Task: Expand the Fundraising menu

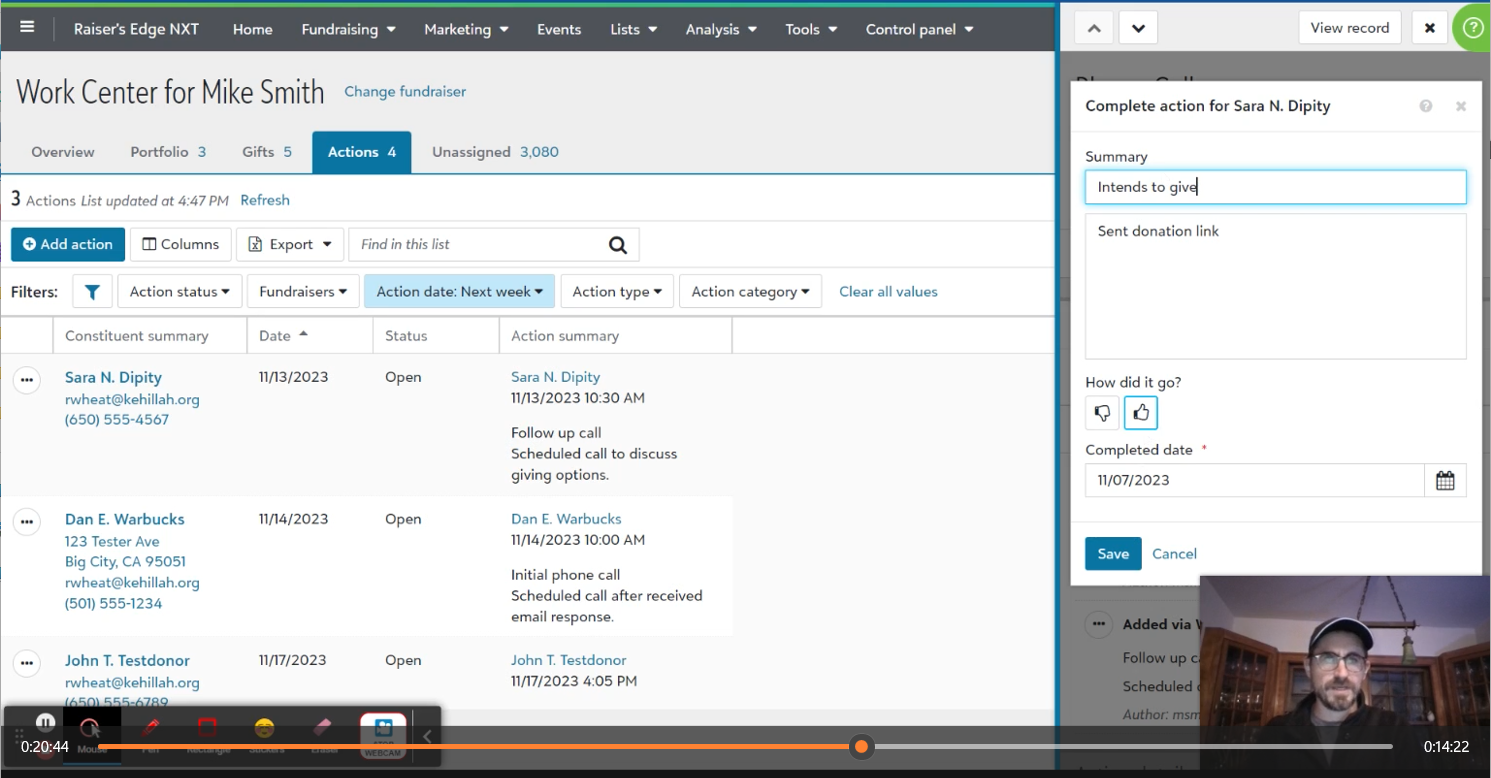Action: [348, 29]
